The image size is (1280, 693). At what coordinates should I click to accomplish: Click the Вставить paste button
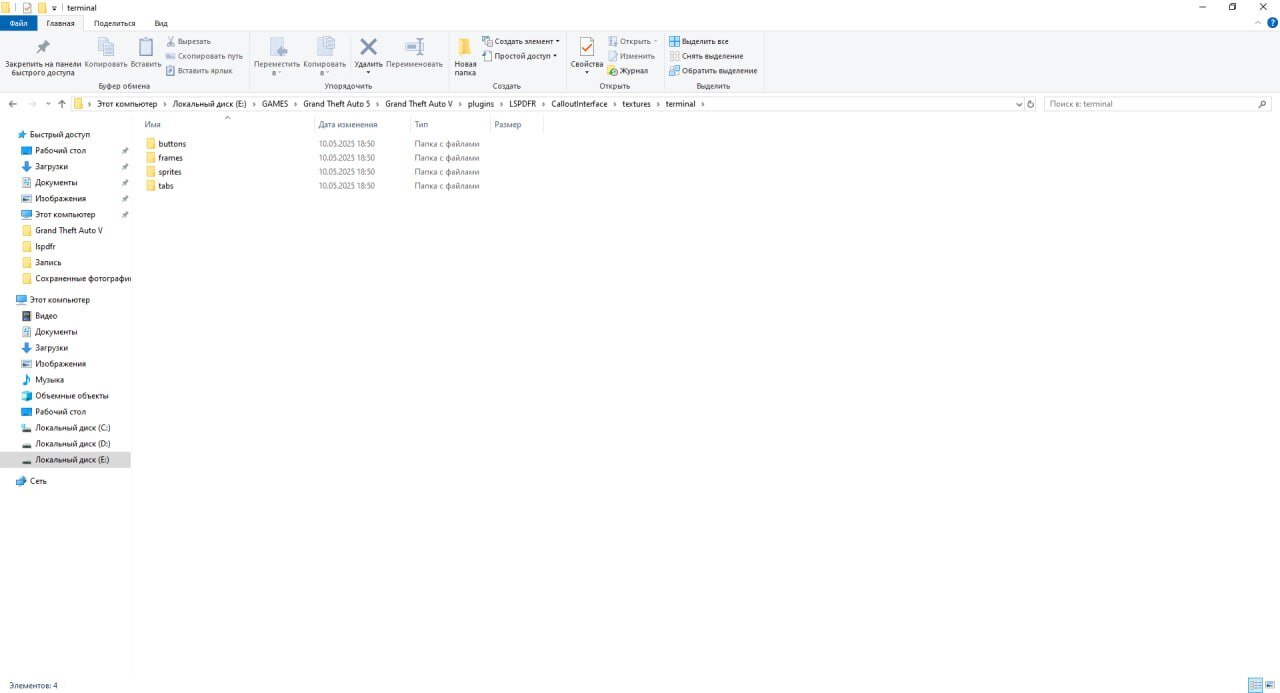point(146,53)
